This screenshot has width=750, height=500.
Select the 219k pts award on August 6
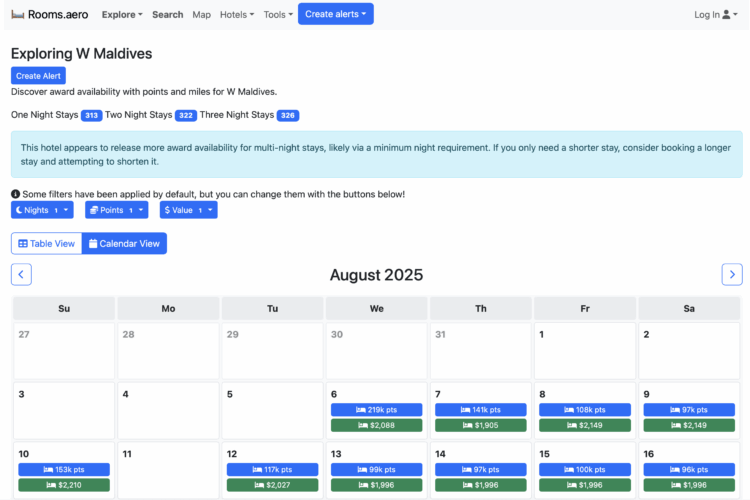click(376, 410)
